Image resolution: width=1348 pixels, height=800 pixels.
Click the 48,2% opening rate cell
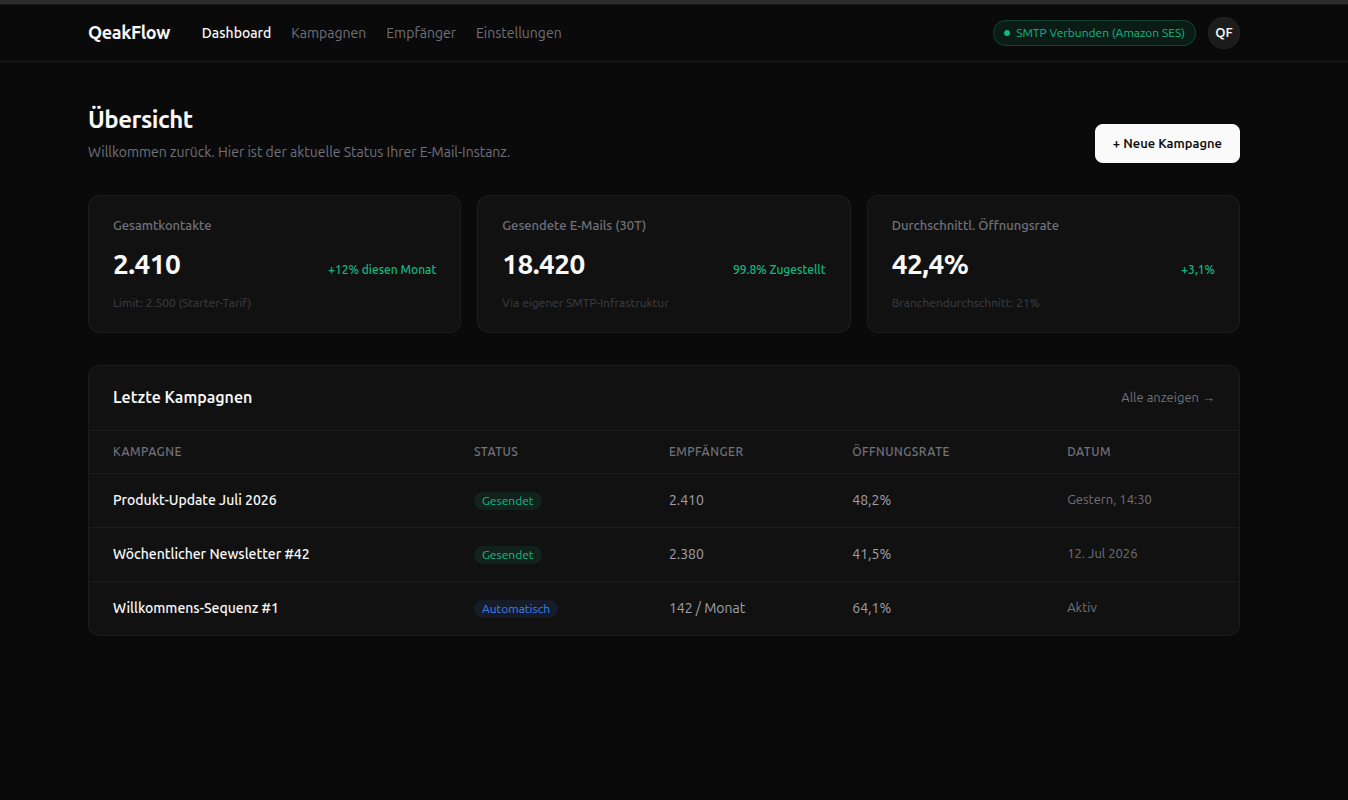(x=872, y=500)
